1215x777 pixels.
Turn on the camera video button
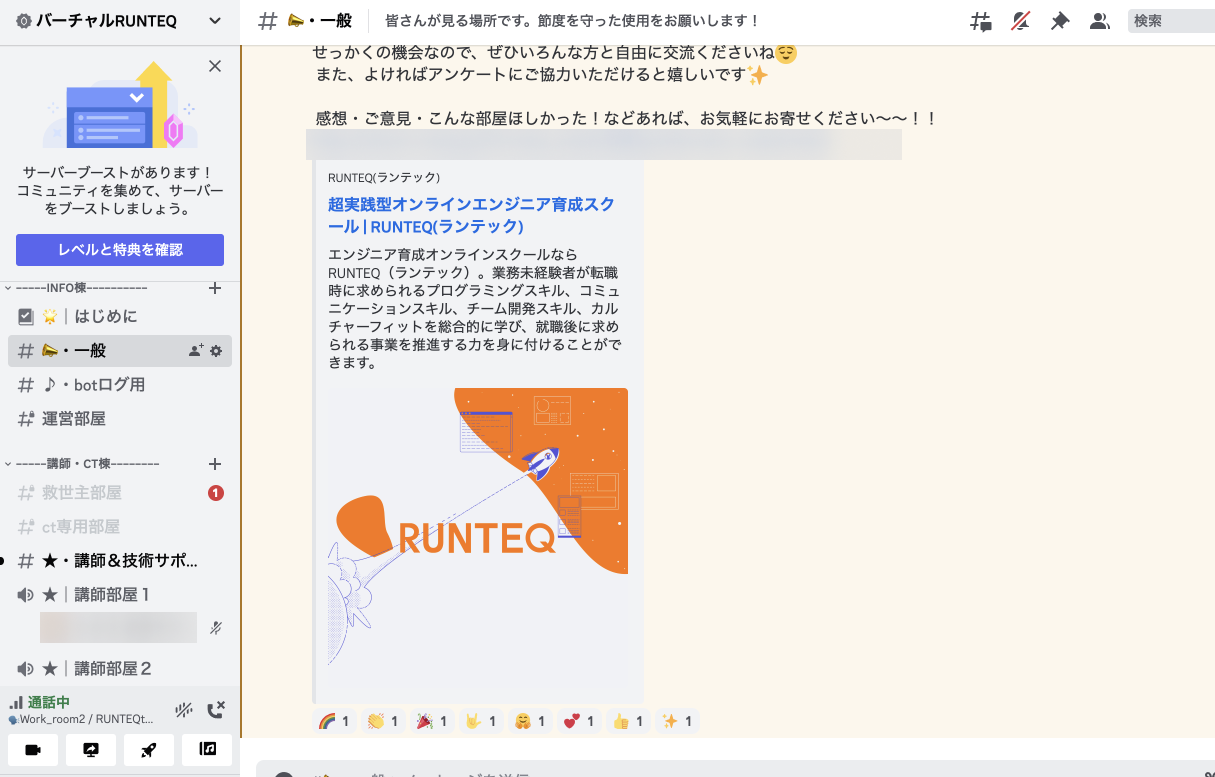(33, 750)
